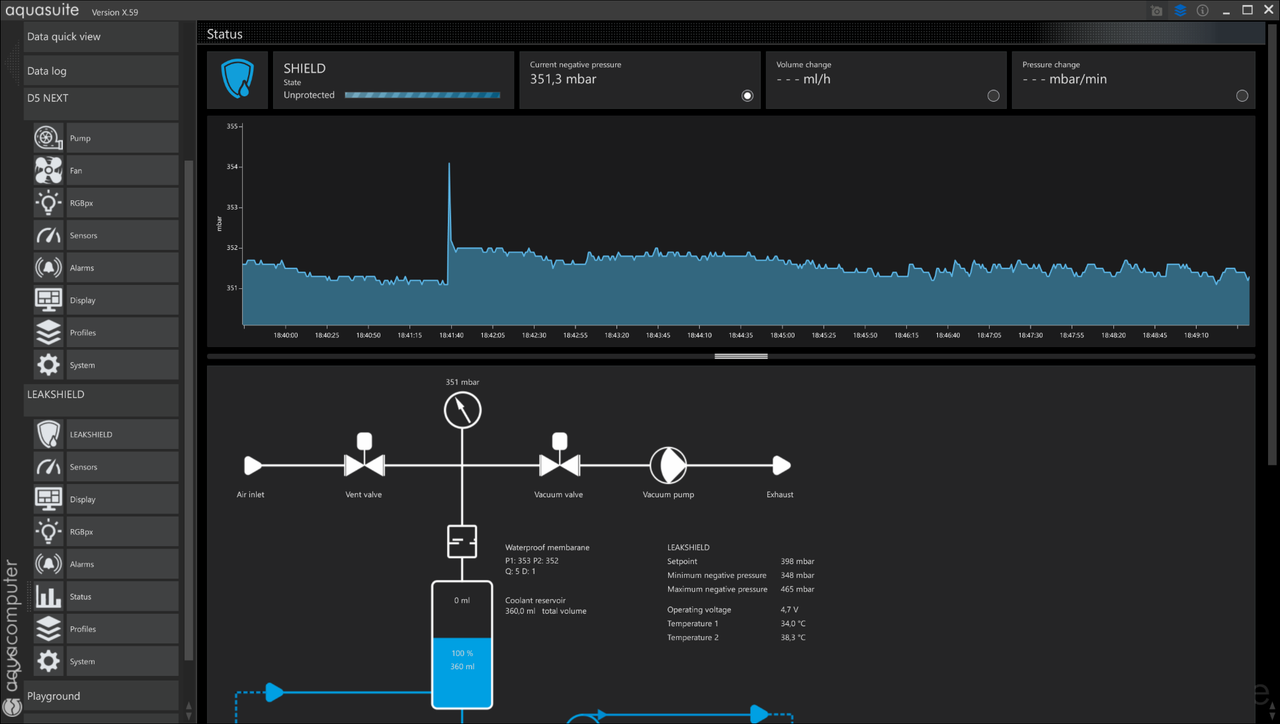This screenshot has height=724, width=1280.
Task: Click the screenshot camera icon in title bar
Action: 1157,10
